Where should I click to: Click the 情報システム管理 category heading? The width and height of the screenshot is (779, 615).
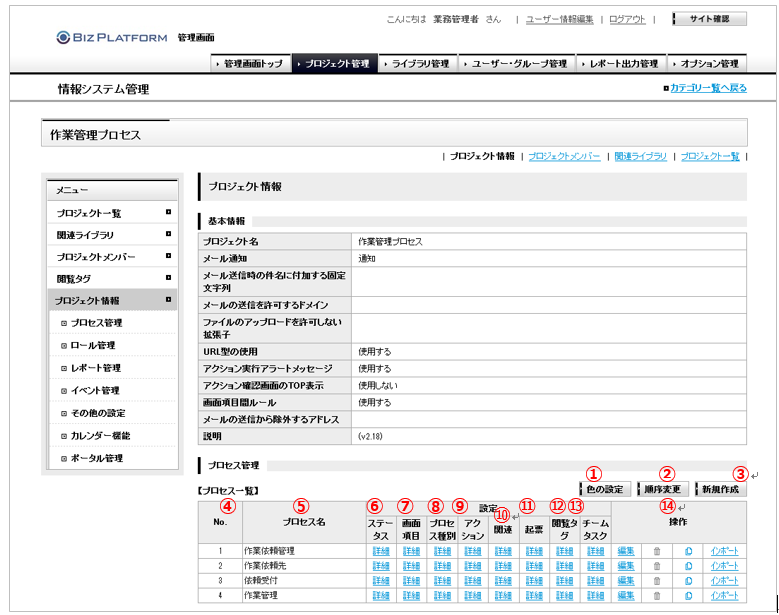click(103, 89)
